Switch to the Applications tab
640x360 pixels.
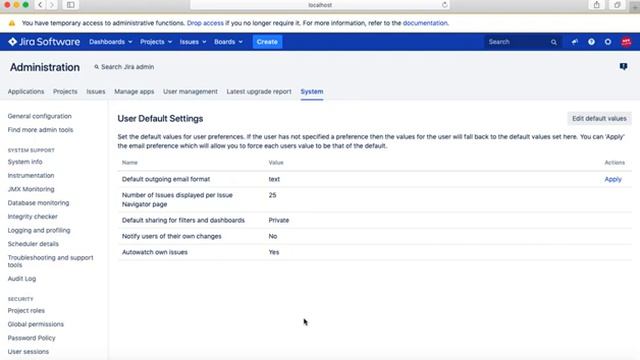coord(26,91)
